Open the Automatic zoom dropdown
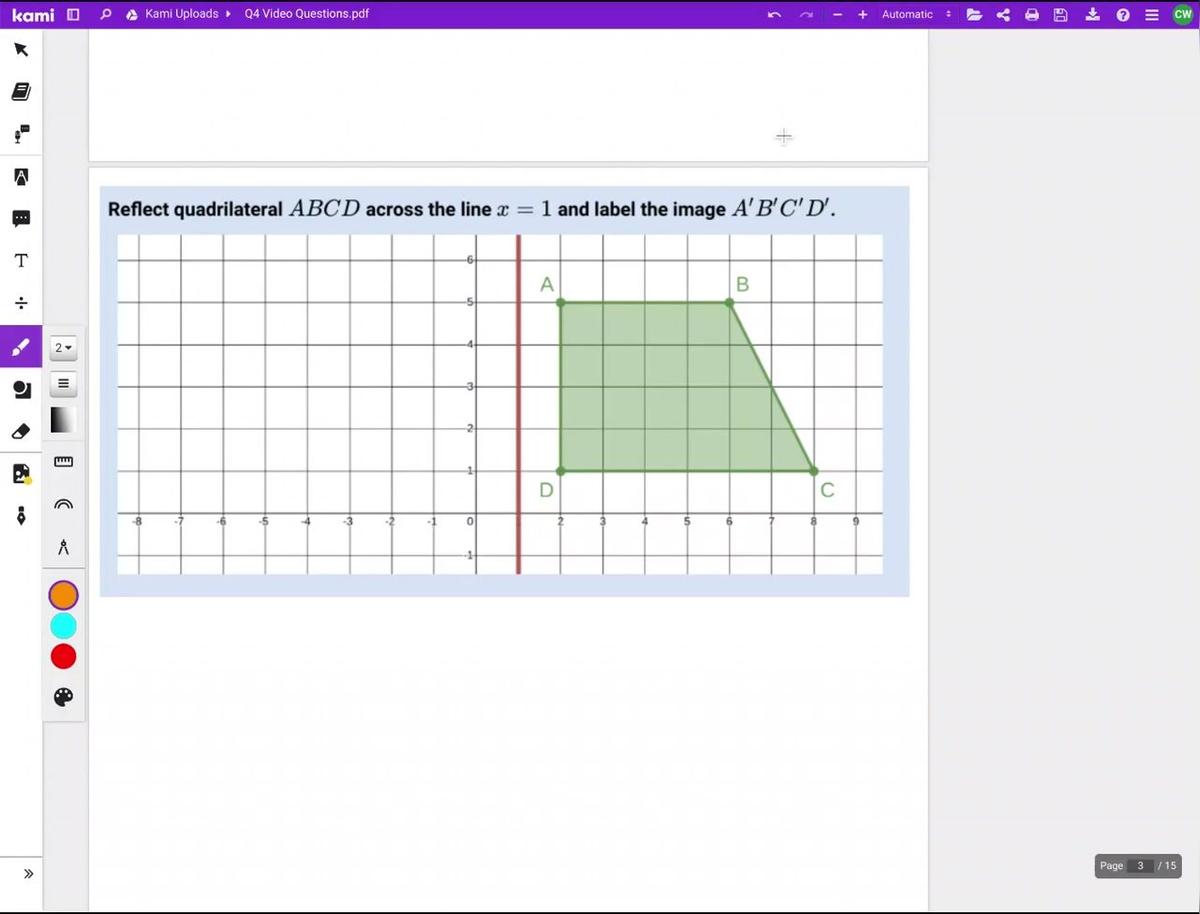This screenshot has width=1200, height=914. tap(915, 14)
